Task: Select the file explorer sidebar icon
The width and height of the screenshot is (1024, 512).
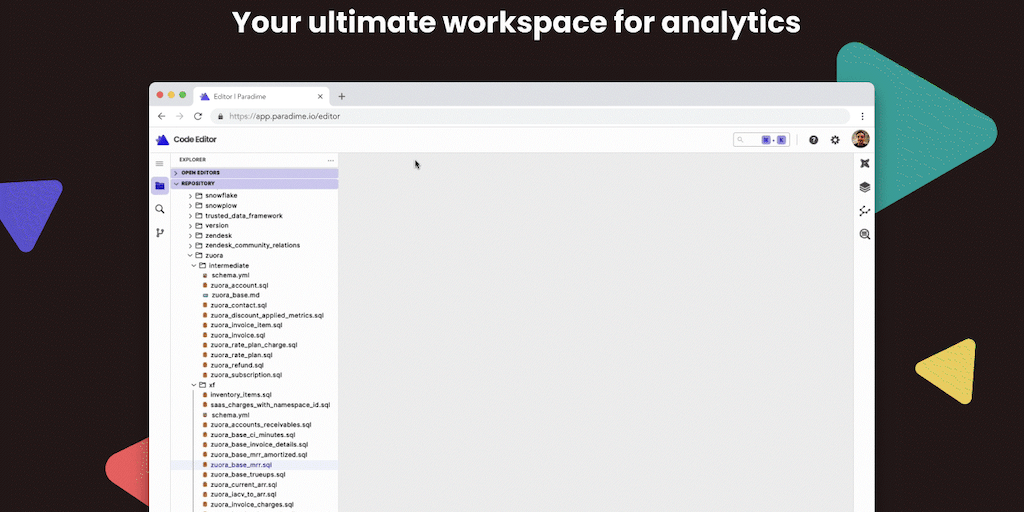Action: tap(159, 186)
